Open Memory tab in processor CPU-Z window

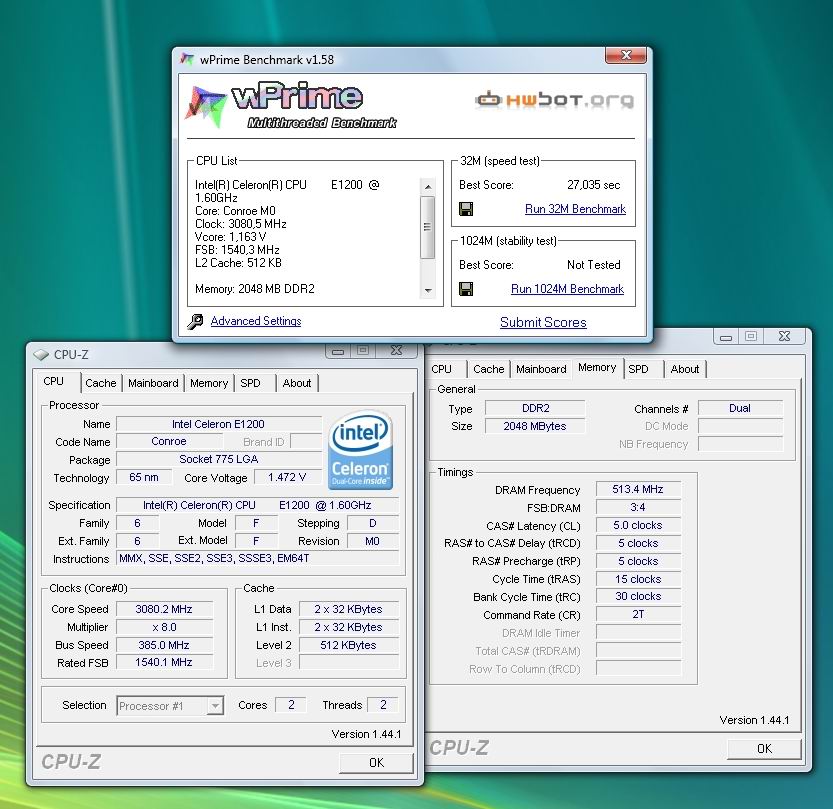tap(209, 383)
